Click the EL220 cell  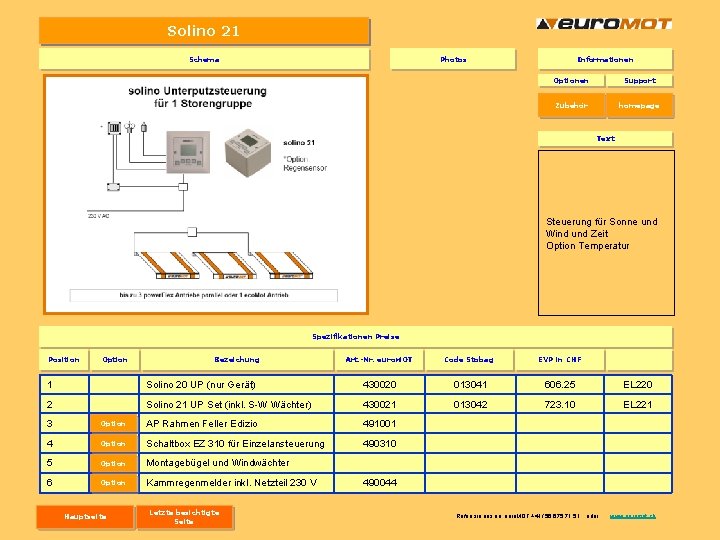[x=638, y=384]
